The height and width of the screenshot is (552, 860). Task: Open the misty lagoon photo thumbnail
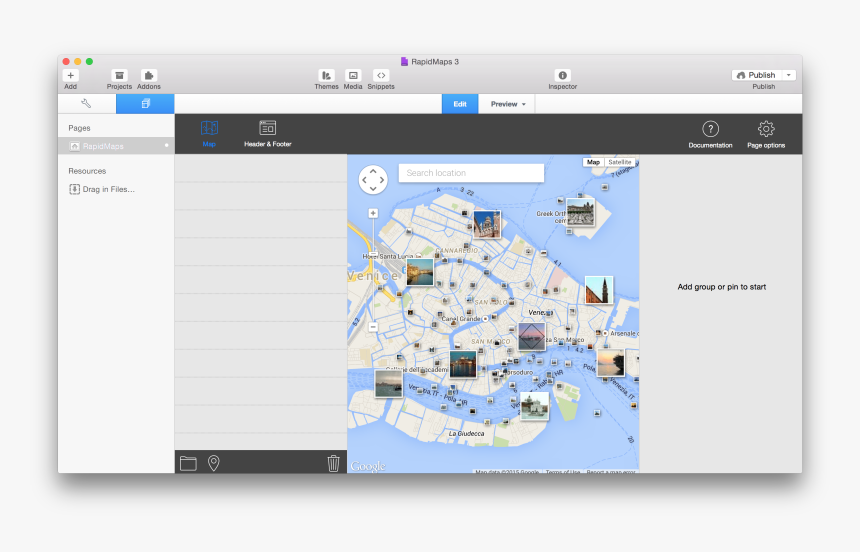pyautogui.click(x=388, y=383)
